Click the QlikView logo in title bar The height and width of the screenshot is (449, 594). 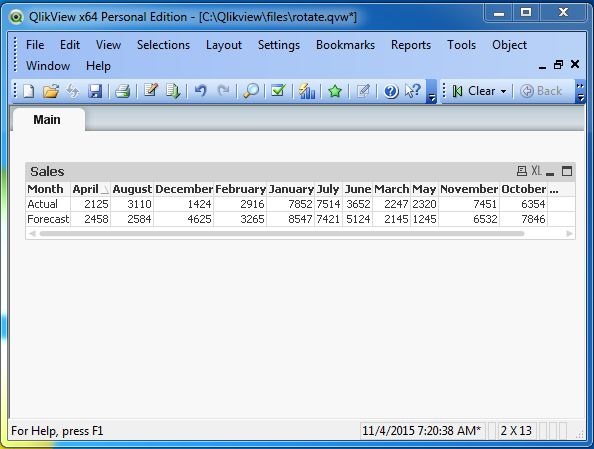(16, 17)
